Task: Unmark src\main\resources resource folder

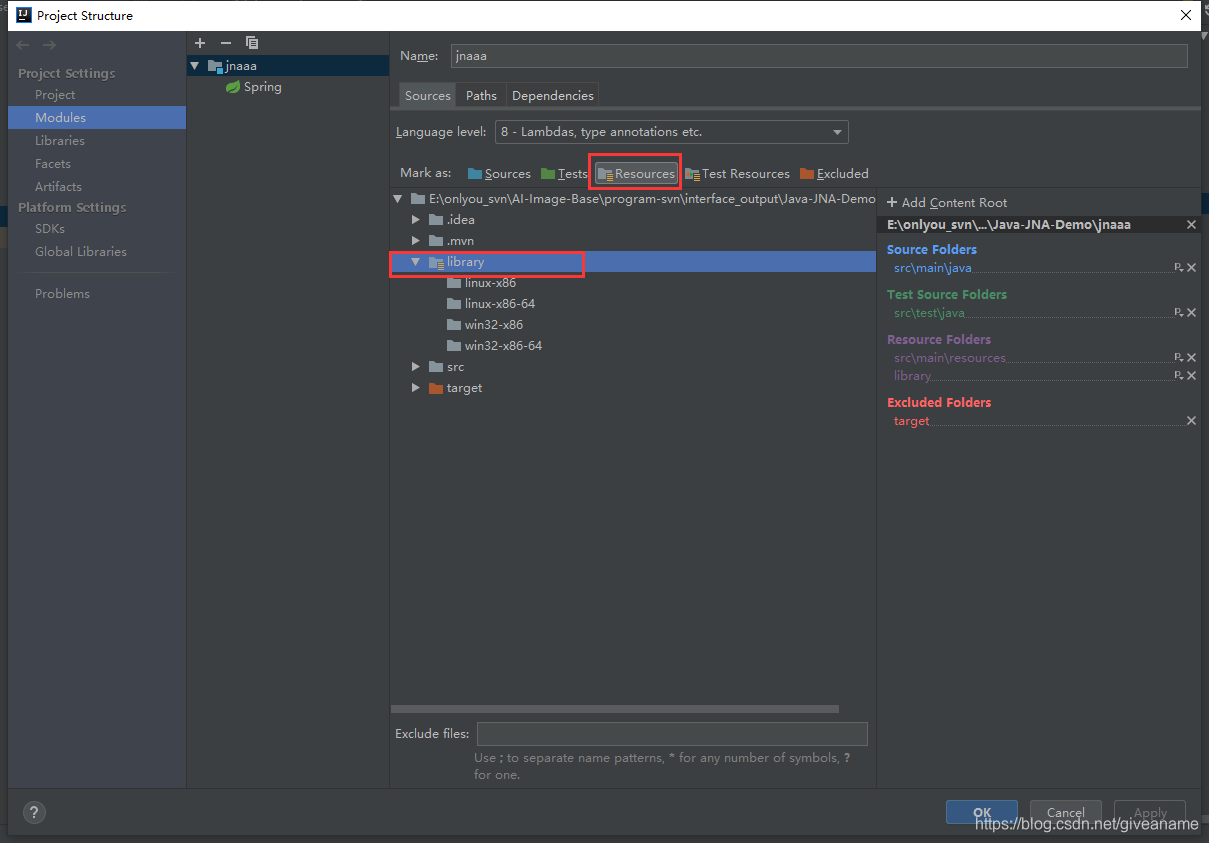Action: click(1191, 358)
